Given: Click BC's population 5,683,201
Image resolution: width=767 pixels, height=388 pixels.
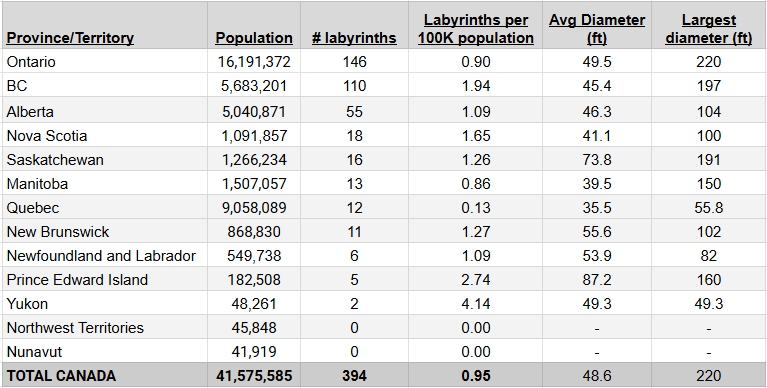Looking at the screenshot, I should coord(254,86).
